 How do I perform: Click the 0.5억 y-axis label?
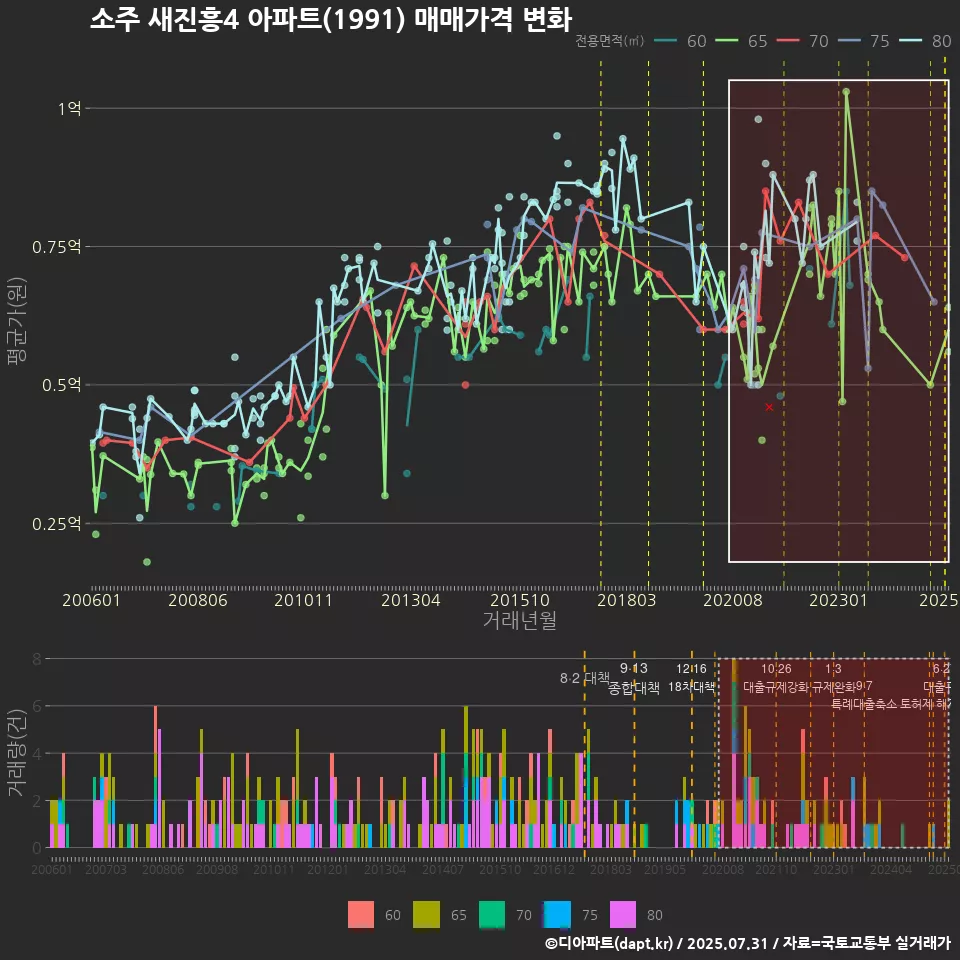point(62,386)
